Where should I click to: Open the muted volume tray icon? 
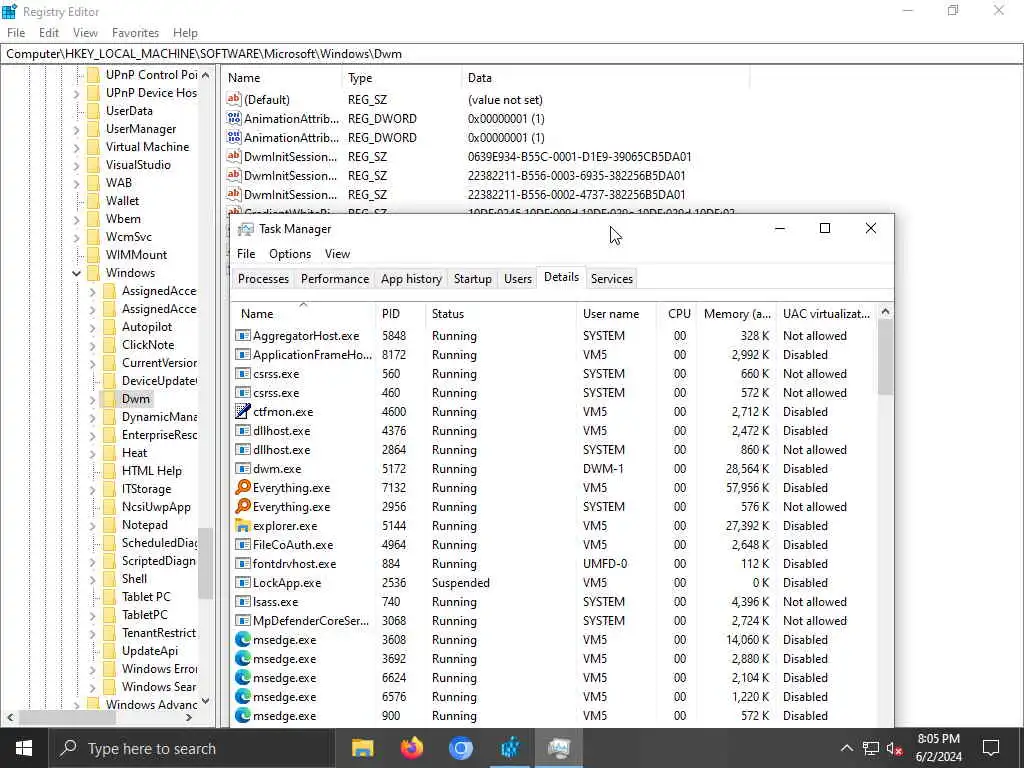pos(895,748)
